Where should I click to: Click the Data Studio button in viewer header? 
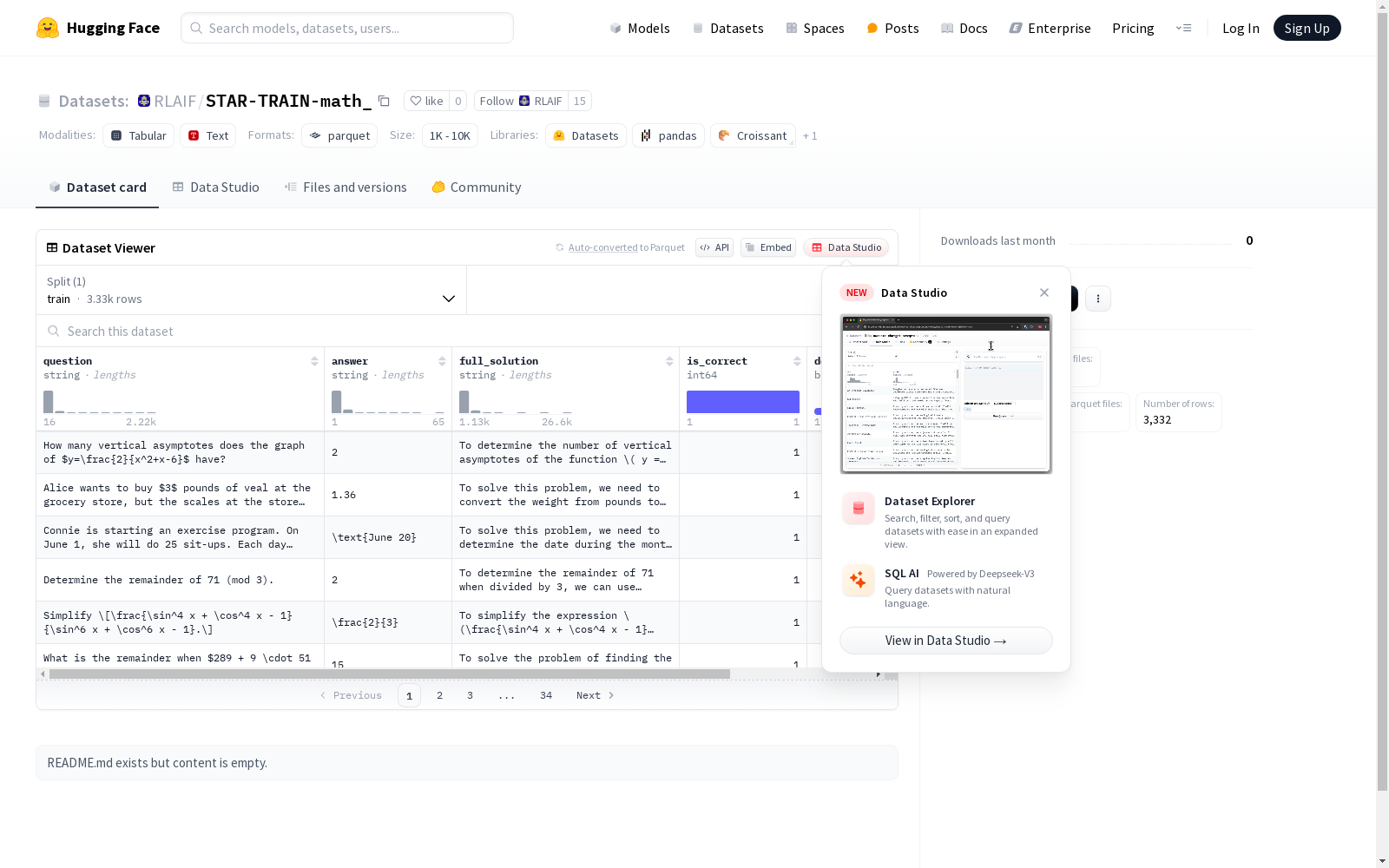coord(846,247)
